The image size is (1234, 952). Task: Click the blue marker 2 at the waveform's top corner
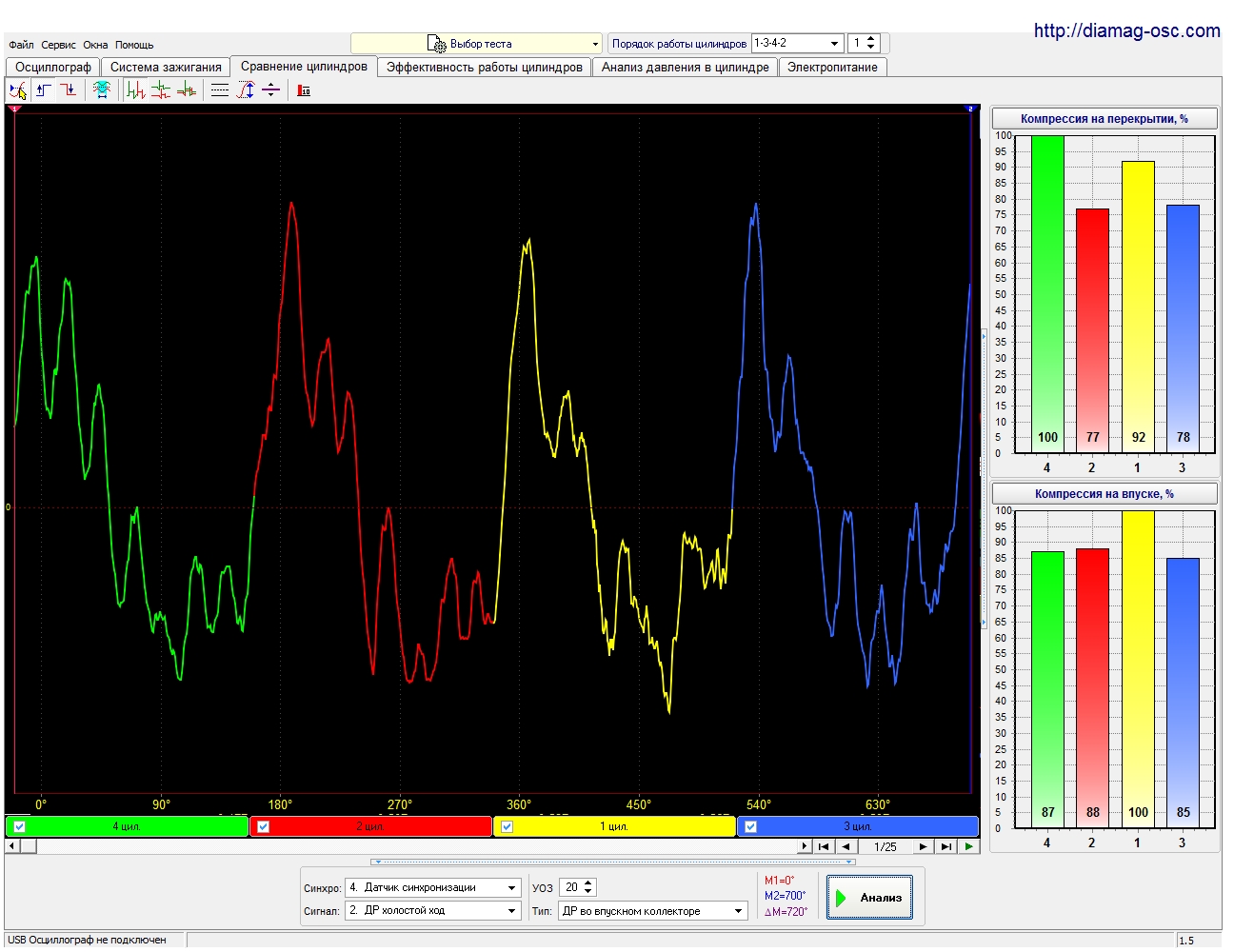[x=971, y=109]
